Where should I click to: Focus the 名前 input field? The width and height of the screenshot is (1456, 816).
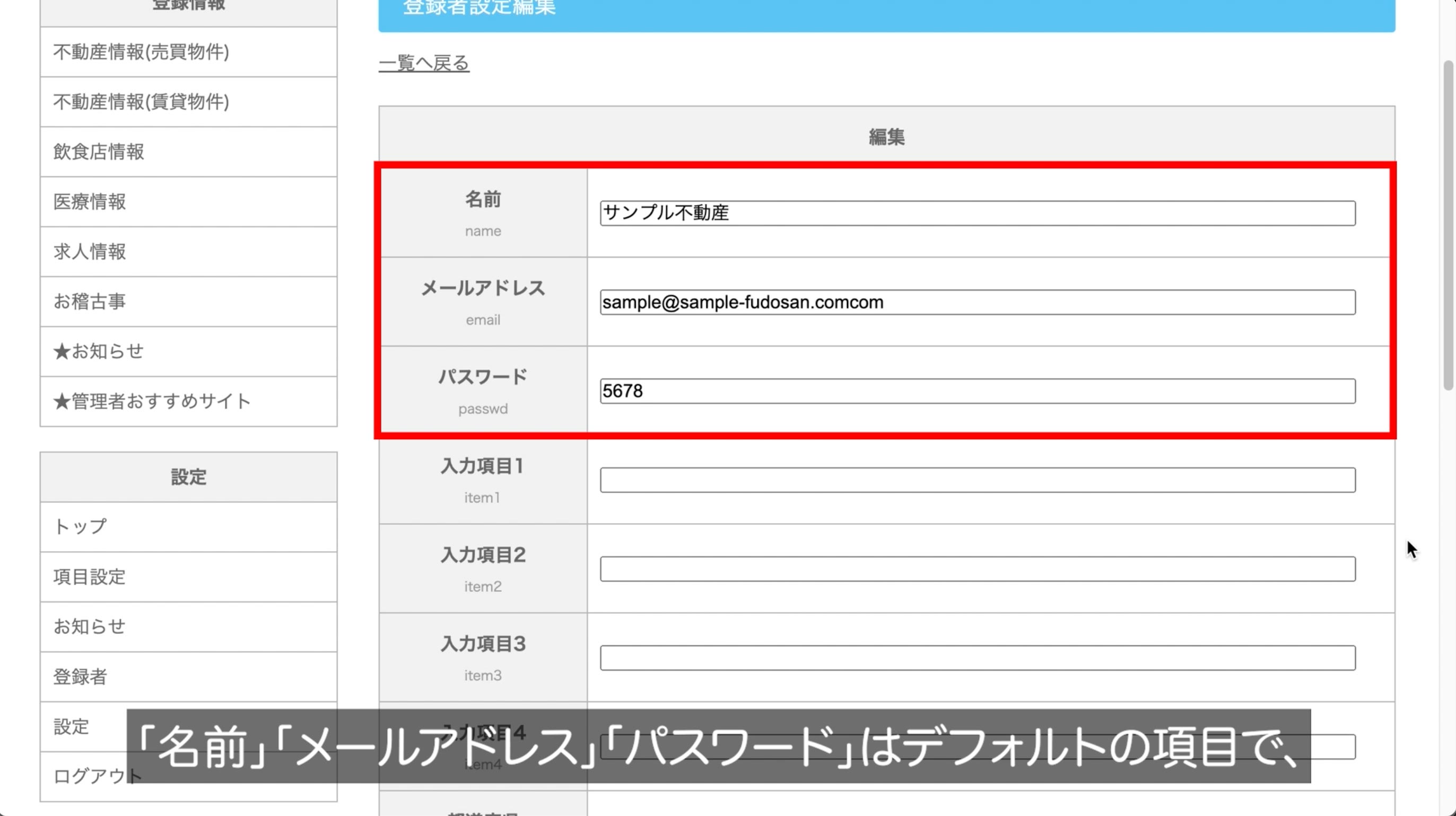pyautogui.click(x=977, y=213)
